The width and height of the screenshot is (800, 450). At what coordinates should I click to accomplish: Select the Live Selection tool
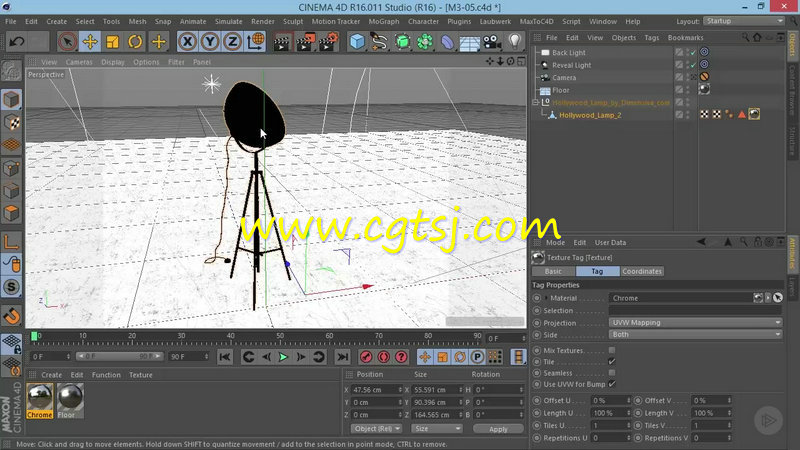coord(67,41)
